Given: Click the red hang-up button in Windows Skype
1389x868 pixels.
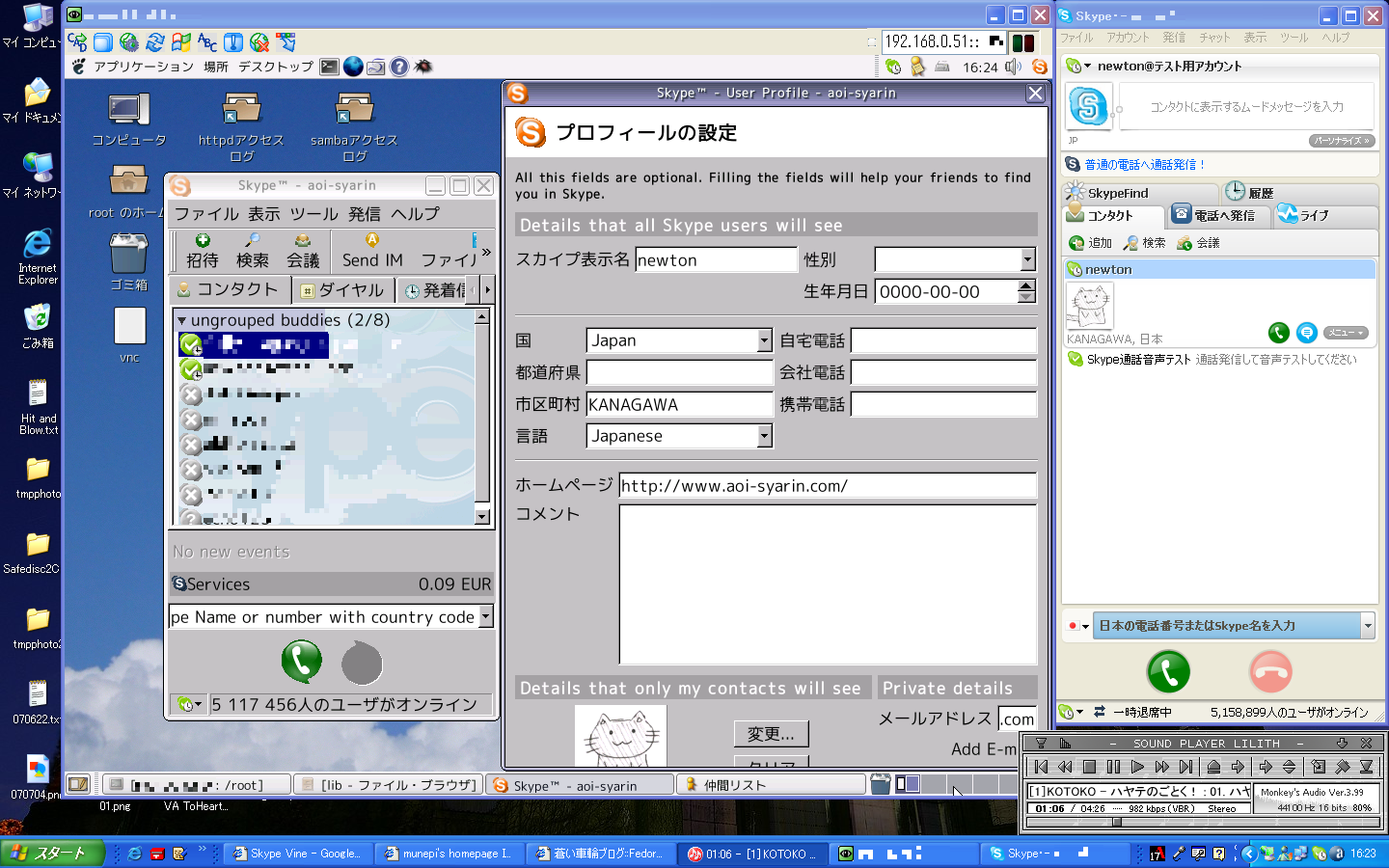Looking at the screenshot, I should coord(1271,671).
